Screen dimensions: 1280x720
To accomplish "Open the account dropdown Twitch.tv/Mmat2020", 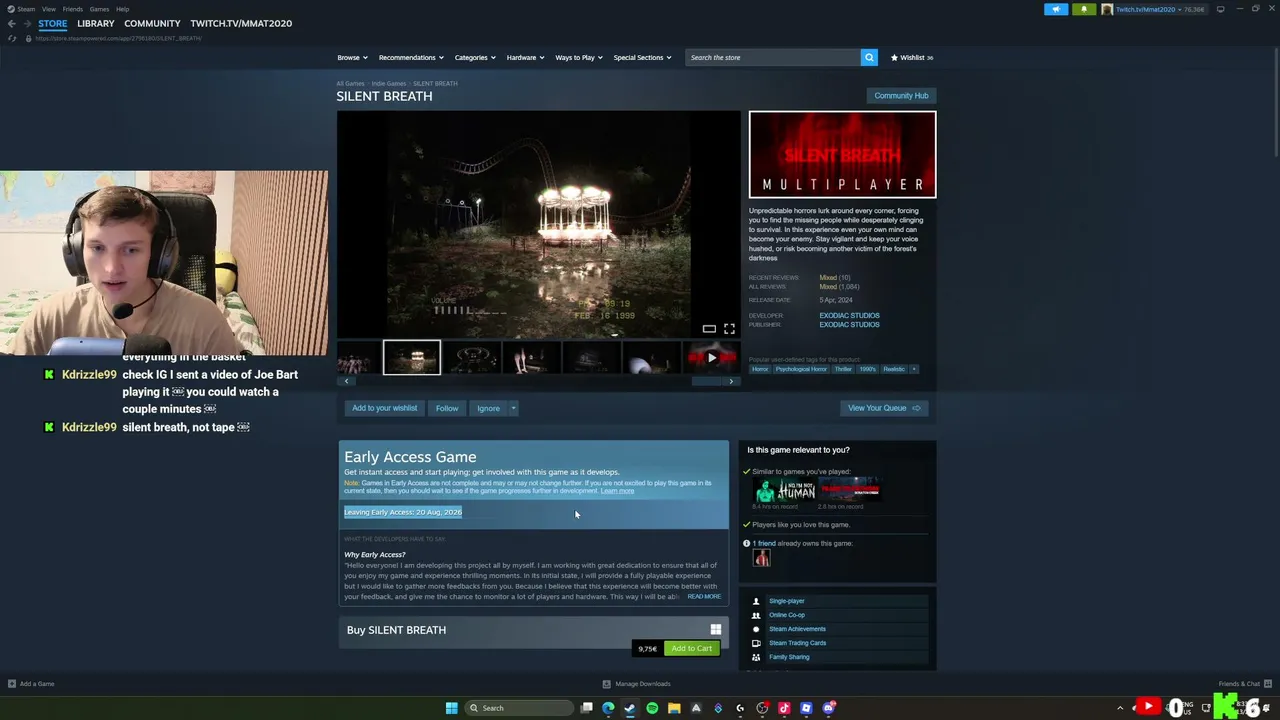I will (x=1153, y=9).
